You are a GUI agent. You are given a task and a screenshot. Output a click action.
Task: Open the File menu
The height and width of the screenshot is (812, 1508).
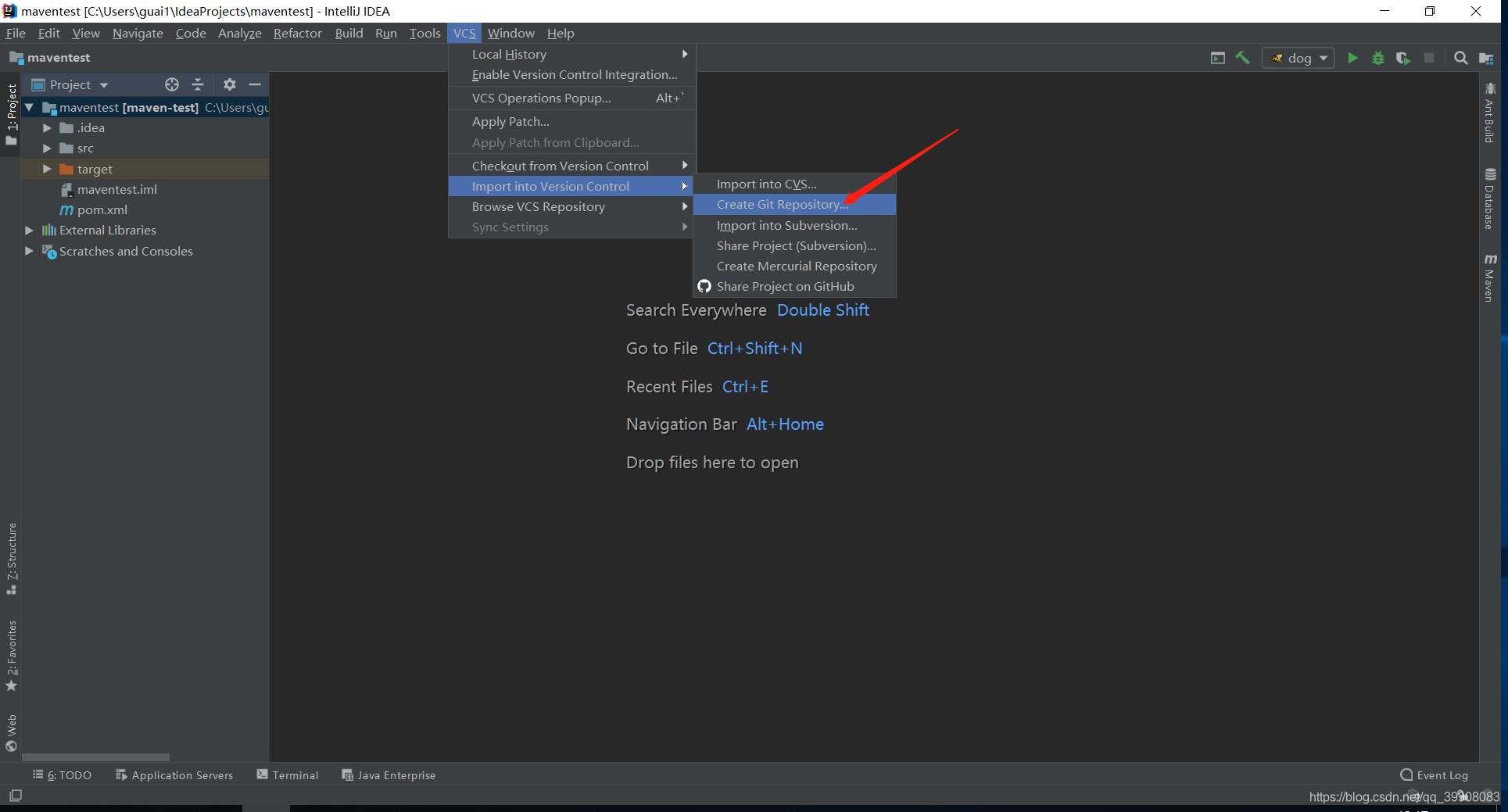click(16, 33)
